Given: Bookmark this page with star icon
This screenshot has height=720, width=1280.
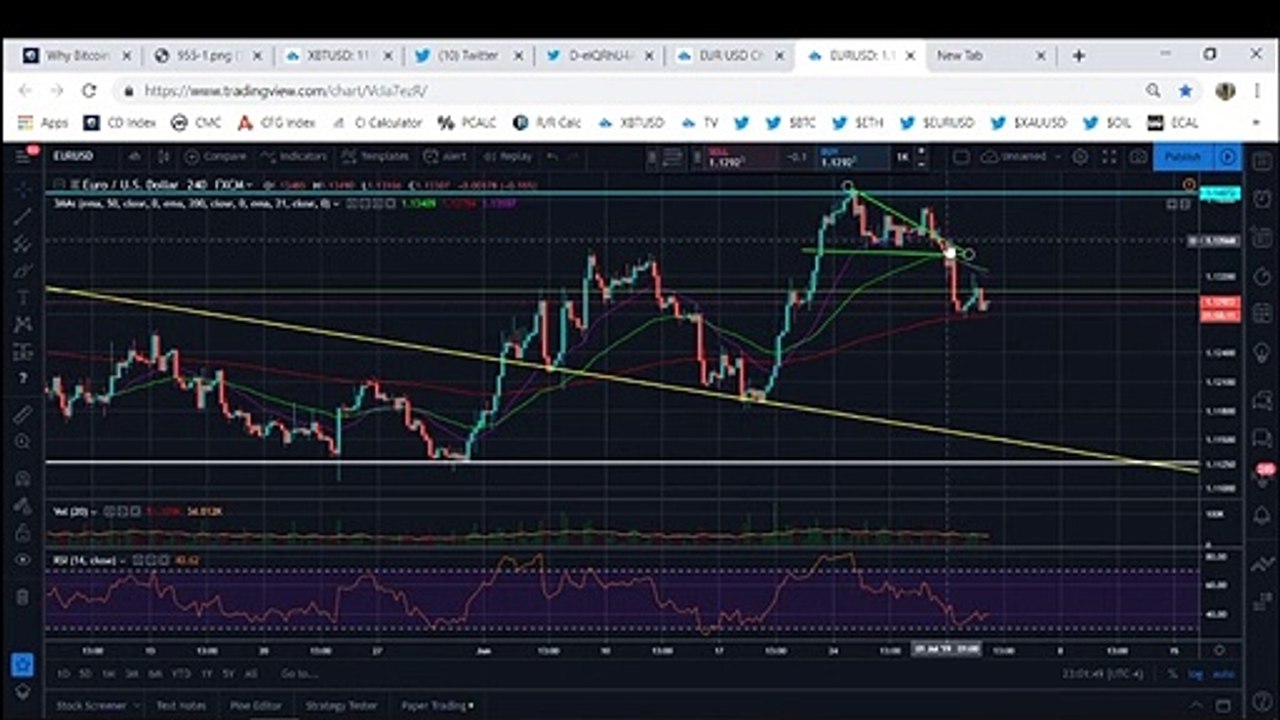Looking at the screenshot, I should click(x=1185, y=91).
